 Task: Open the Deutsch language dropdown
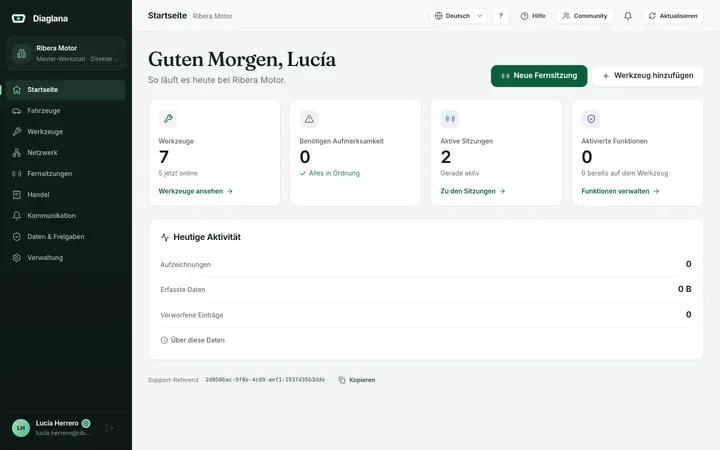pyautogui.click(x=458, y=16)
